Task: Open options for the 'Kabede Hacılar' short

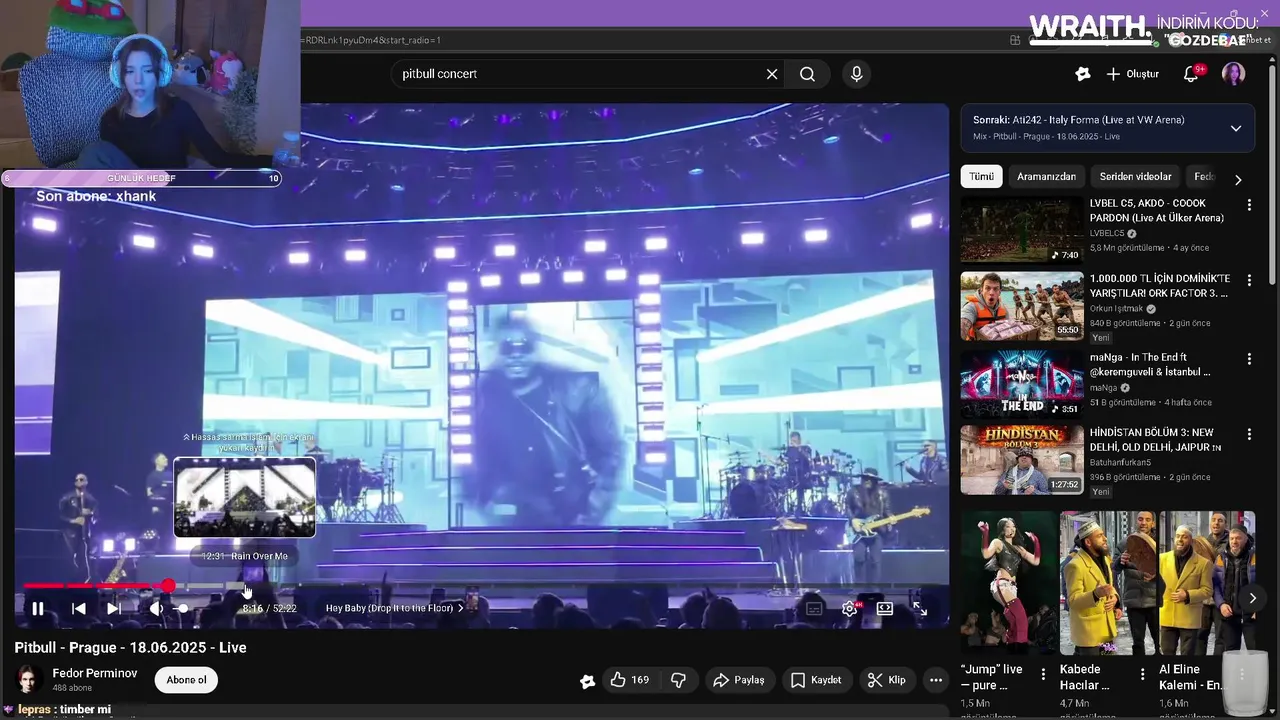Action: click(1142, 674)
